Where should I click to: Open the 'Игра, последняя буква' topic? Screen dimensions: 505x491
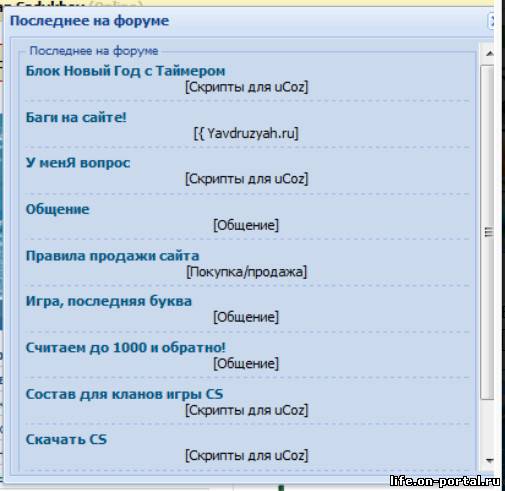click(x=109, y=301)
